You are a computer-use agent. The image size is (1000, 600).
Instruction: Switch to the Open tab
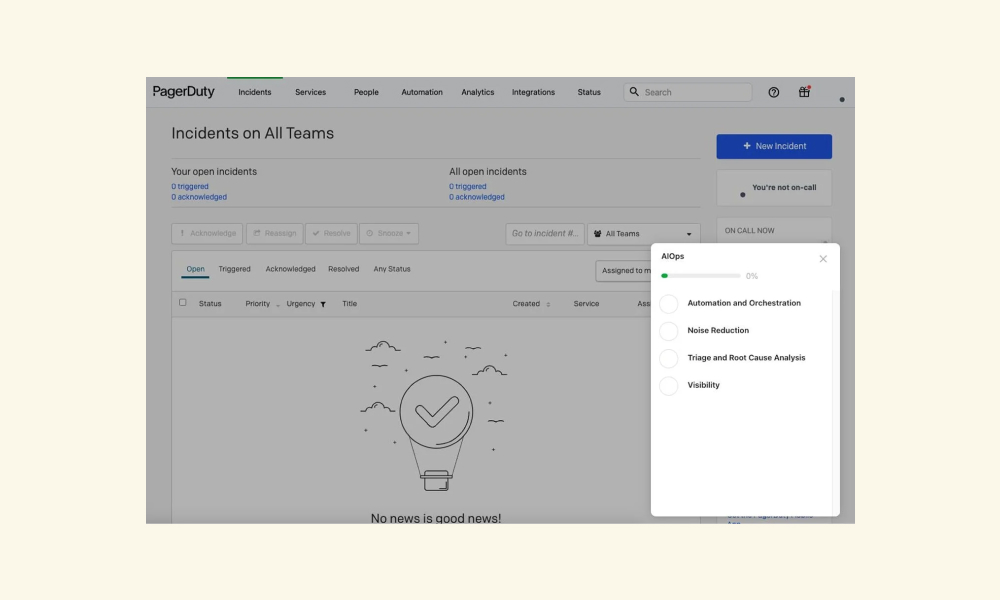pos(195,269)
